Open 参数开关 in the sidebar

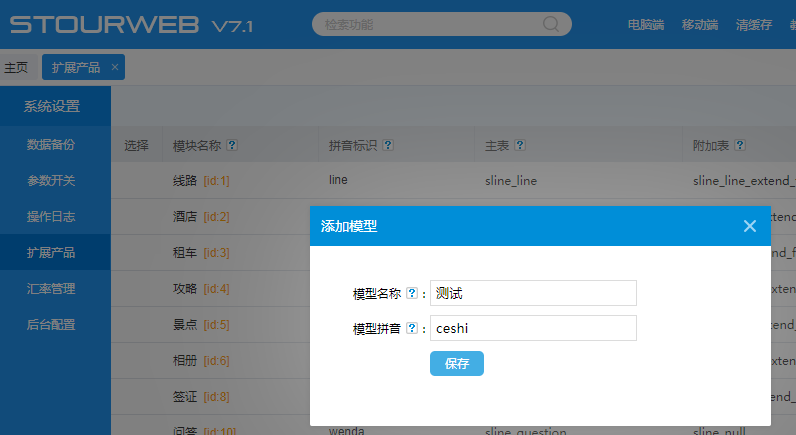51,181
